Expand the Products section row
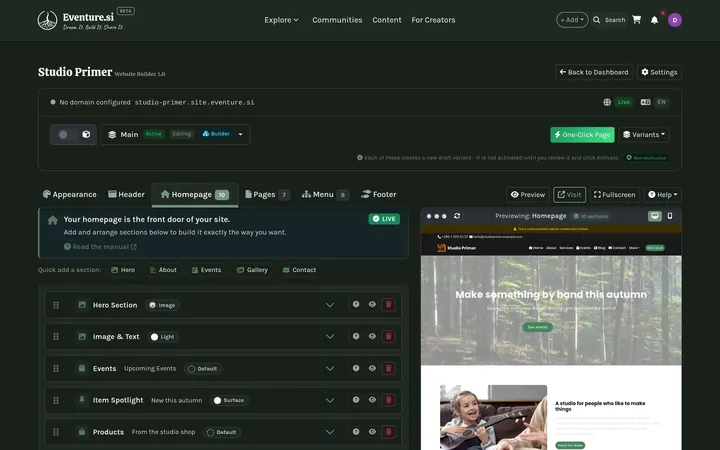Image resolution: width=720 pixels, height=450 pixels. pyautogui.click(x=330, y=432)
